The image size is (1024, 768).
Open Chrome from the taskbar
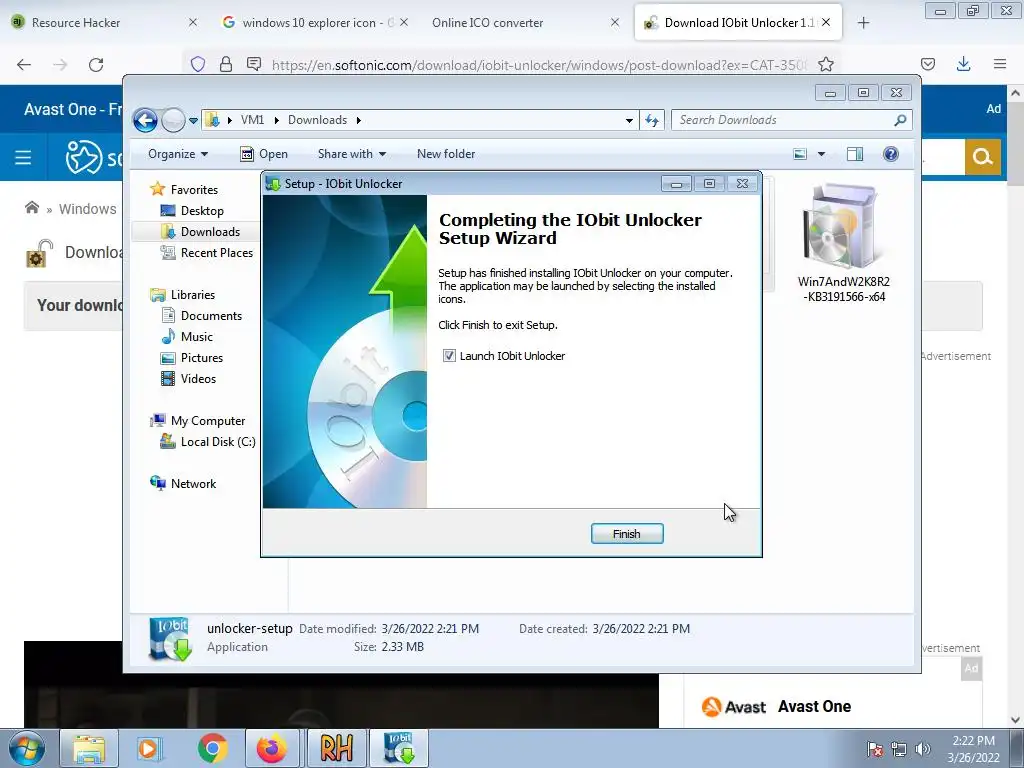(212, 748)
